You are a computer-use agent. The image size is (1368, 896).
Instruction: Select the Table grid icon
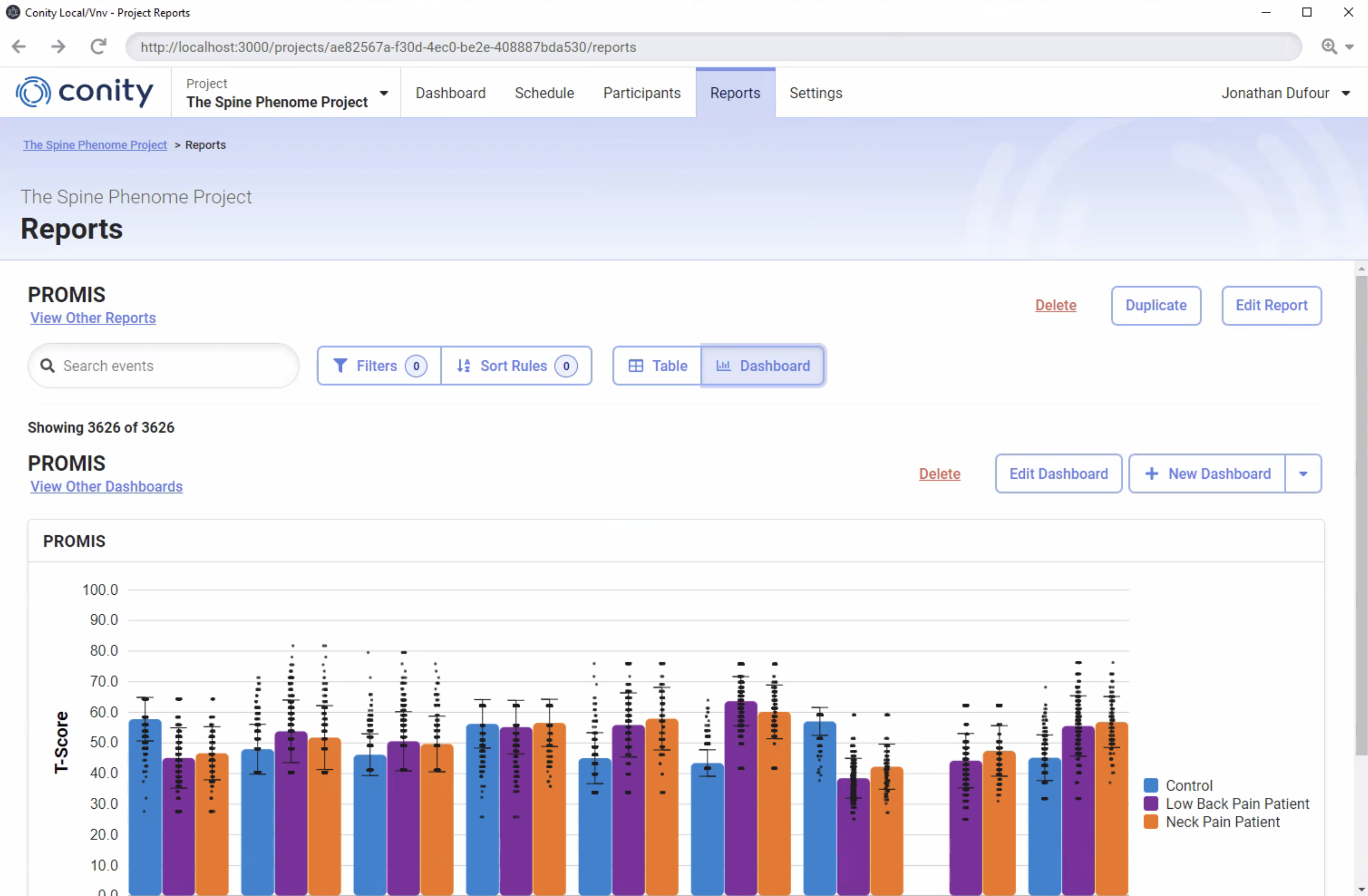636,366
